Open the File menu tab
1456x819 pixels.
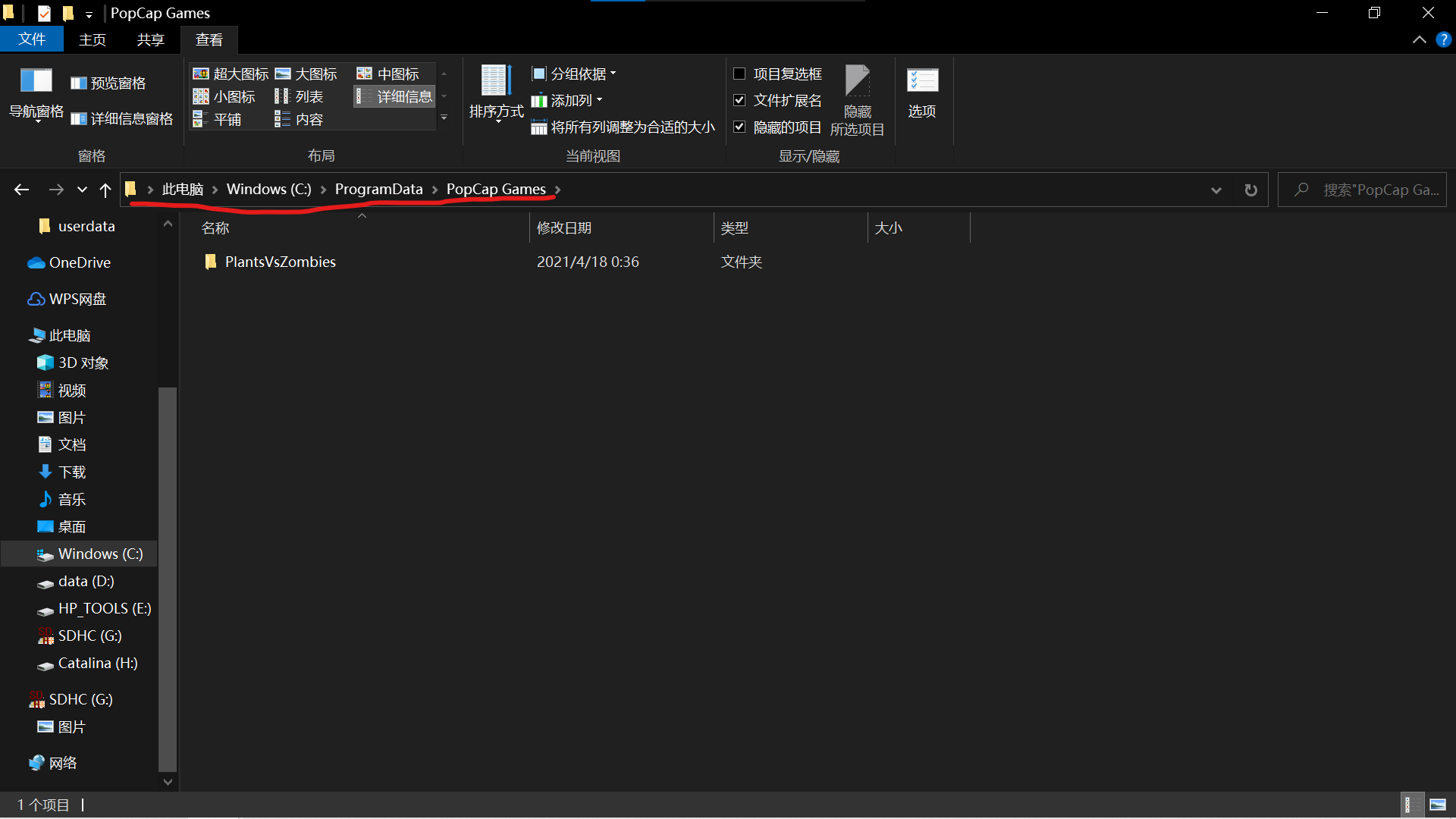[x=32, y=39]
